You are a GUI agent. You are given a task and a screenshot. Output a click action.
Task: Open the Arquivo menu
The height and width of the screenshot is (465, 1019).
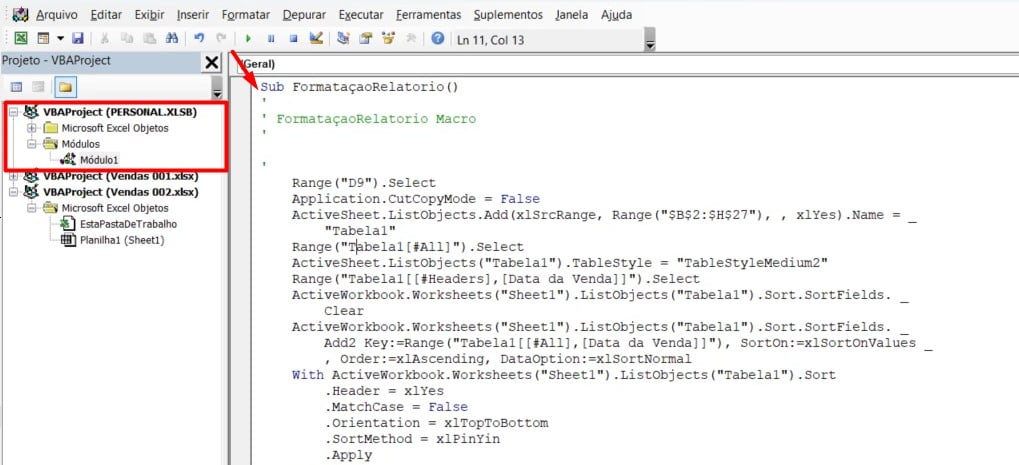(57, 15)
